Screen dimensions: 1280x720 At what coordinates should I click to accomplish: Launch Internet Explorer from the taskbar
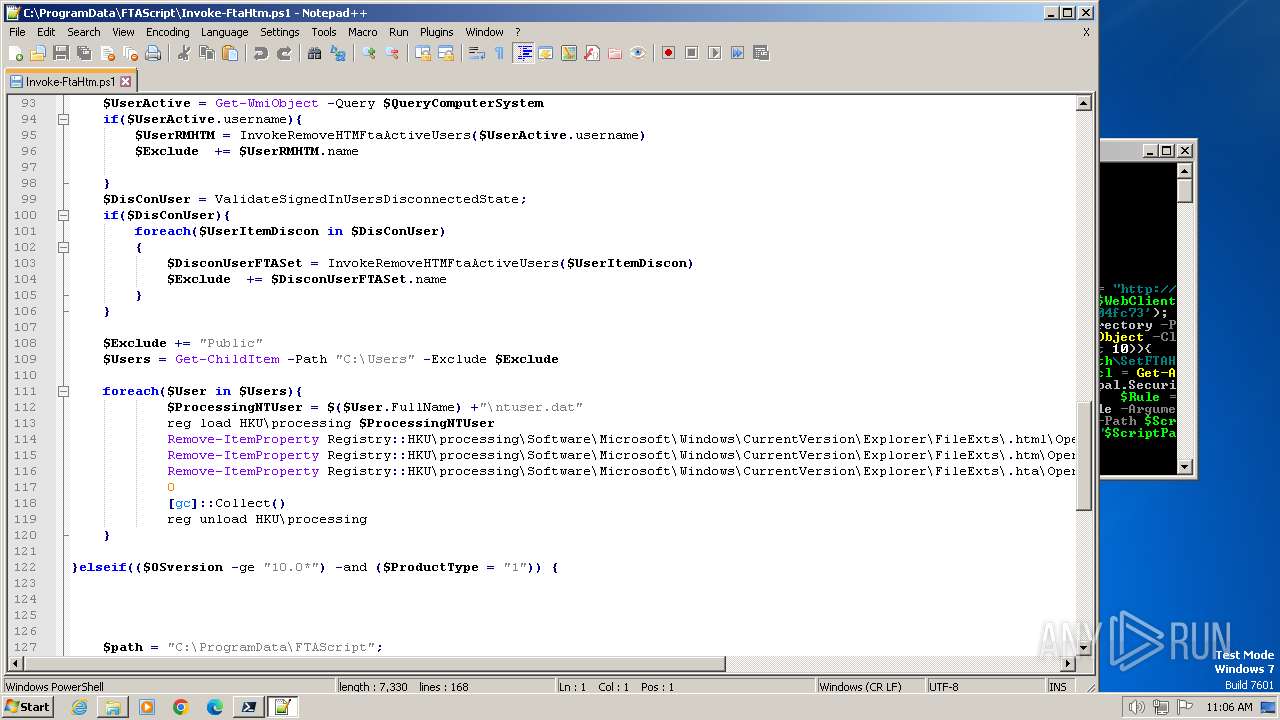(79, 707)
